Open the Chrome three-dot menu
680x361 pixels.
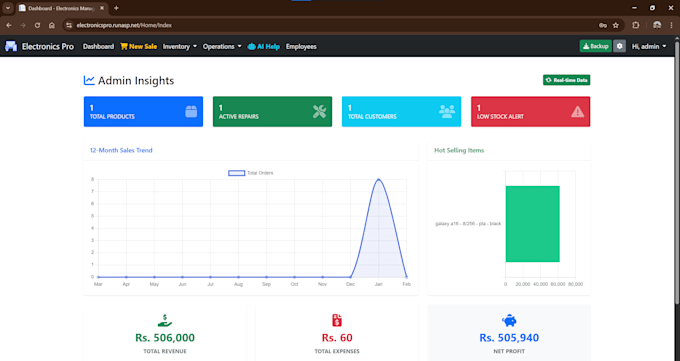pyautogui.click(x=671, y=25)
